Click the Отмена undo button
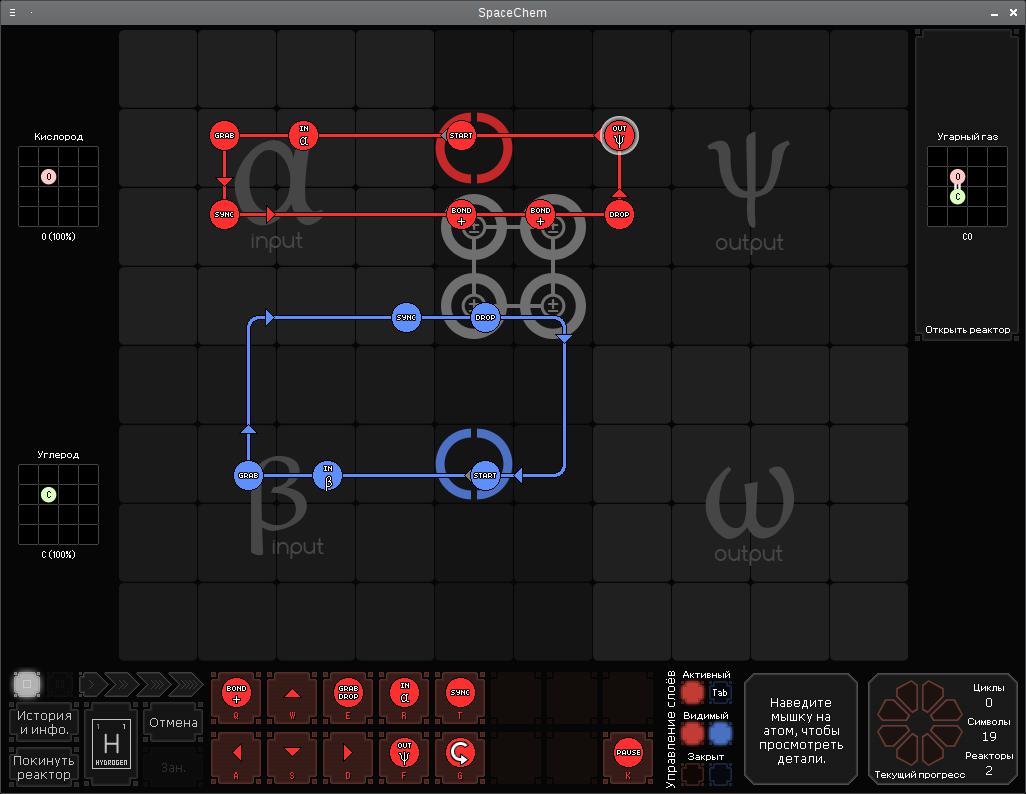The width and height of the screenshot is (1026, 794). click(173, 723)
